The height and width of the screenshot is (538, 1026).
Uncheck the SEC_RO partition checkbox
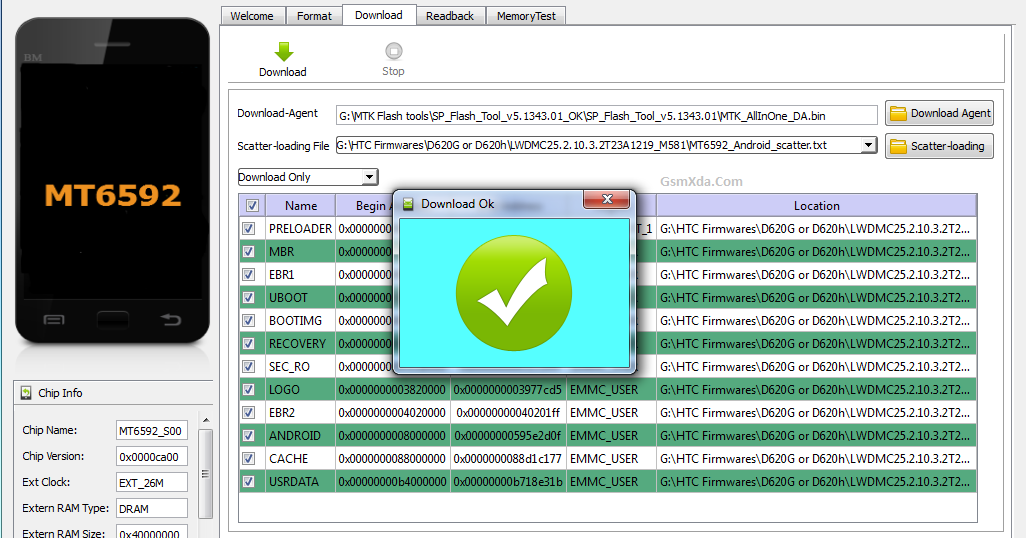249,367
